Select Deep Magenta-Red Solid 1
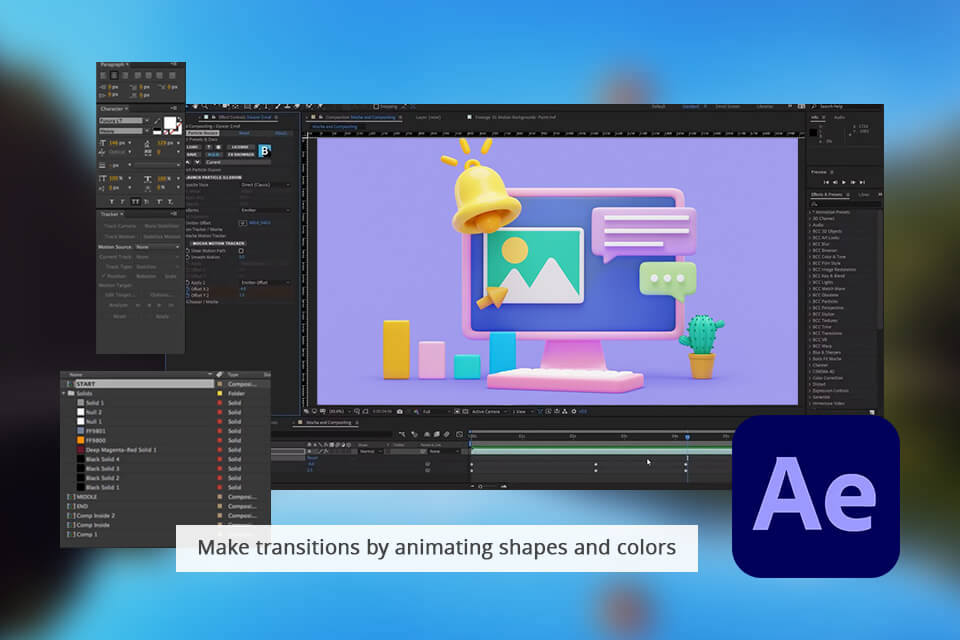 click(x=120, y=450)
